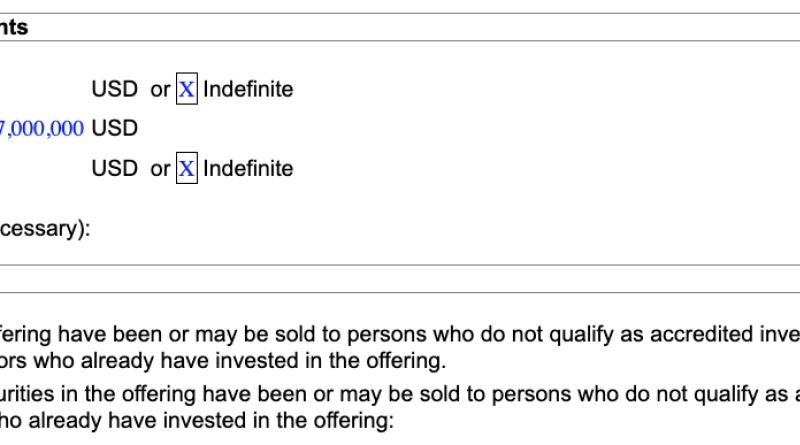Click USD text in the top row
The image size is (800, 445).
pyautogui.click(x=115, y=89)
